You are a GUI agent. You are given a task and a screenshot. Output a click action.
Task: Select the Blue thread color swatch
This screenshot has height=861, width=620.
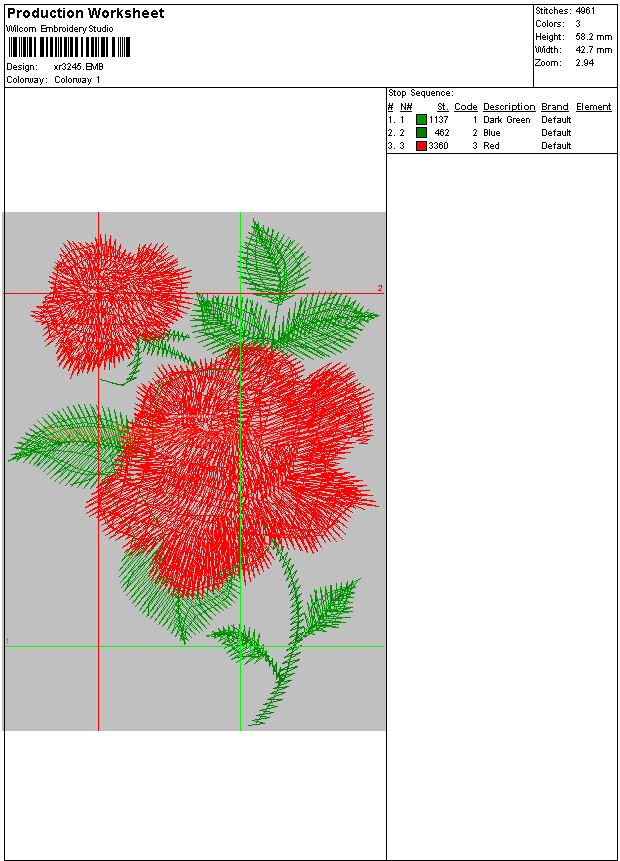click(421, 133)
